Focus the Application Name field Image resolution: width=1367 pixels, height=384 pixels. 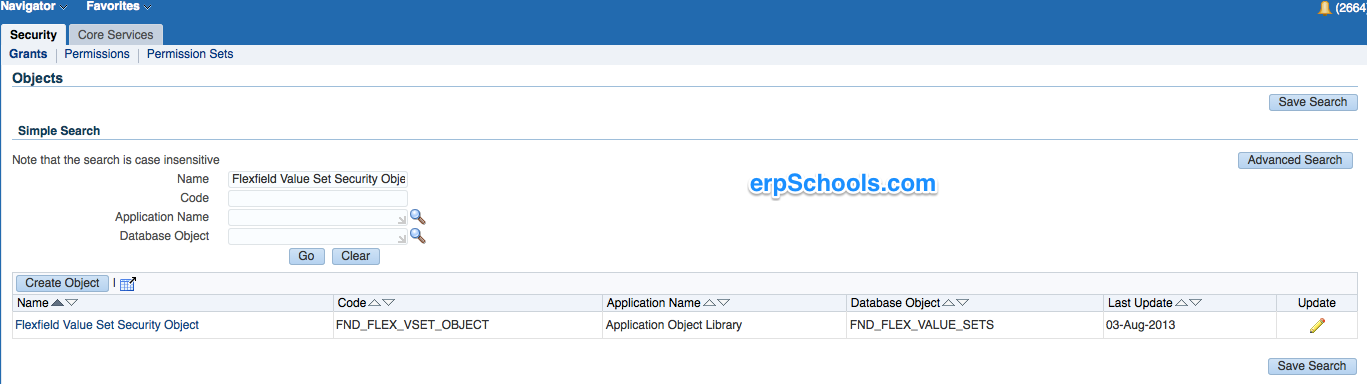coord(318,217)
